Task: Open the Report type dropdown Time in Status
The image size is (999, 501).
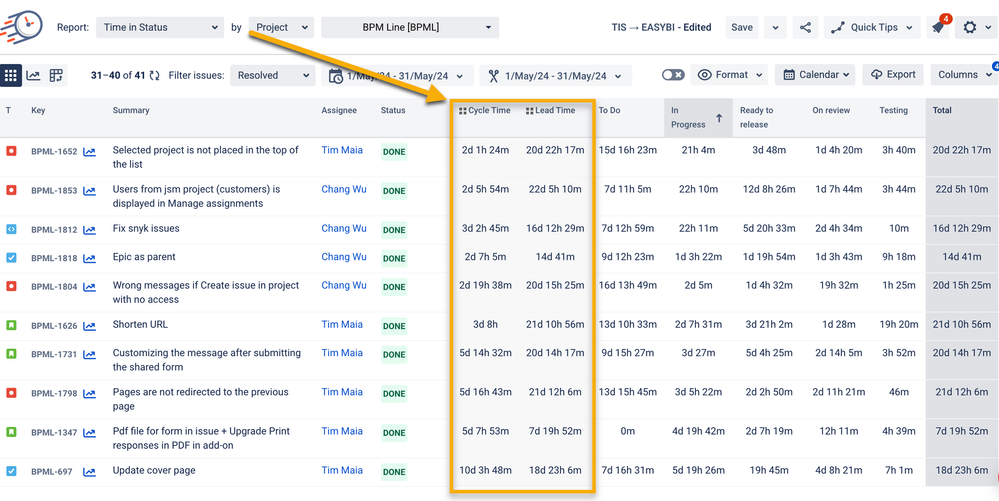Action: pos(159,27)
